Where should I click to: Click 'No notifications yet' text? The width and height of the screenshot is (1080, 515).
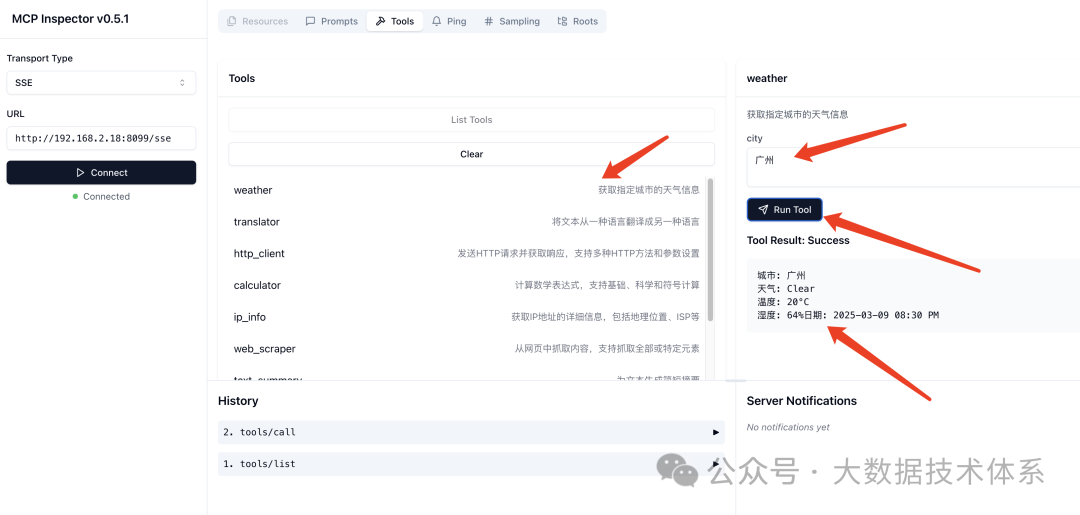coord(788,428)
